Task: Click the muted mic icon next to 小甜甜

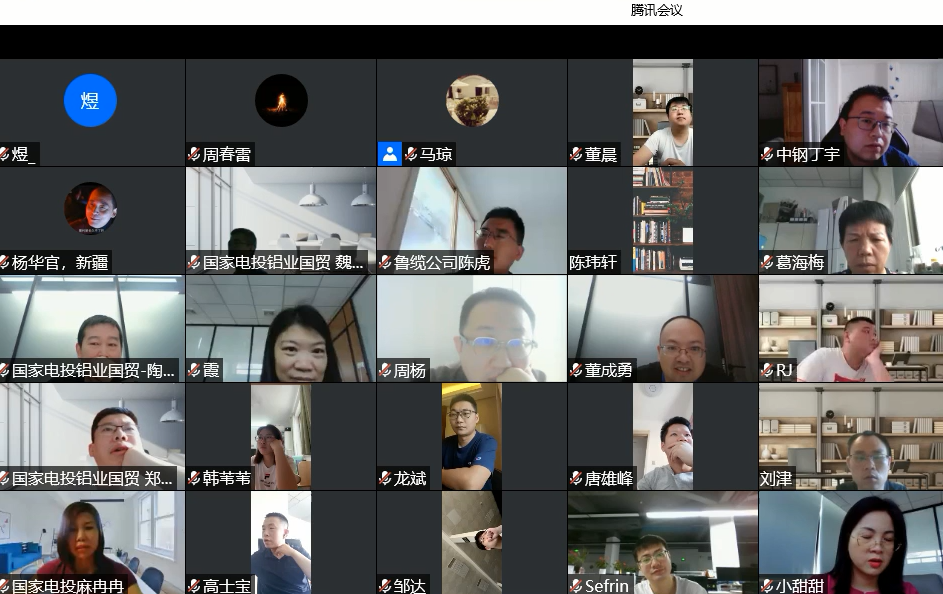Action: coord(767,586)
